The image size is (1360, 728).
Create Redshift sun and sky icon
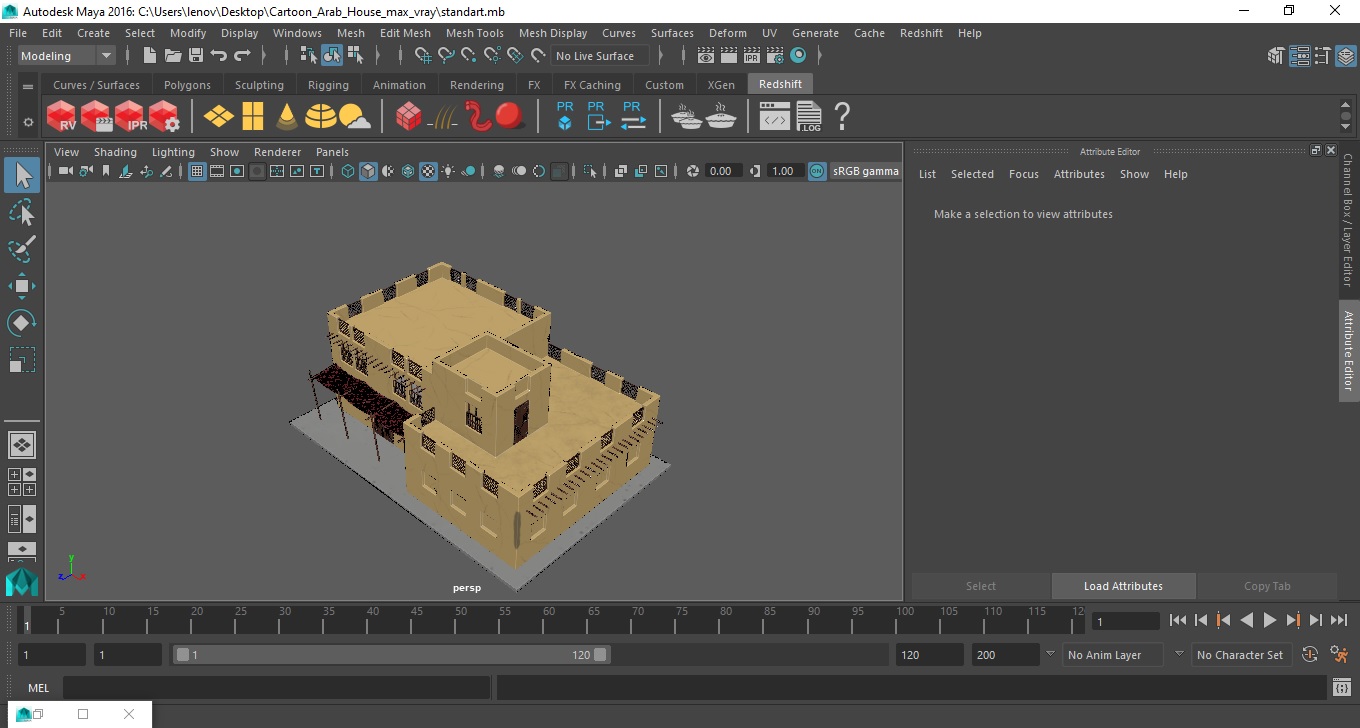pos(355,117)
